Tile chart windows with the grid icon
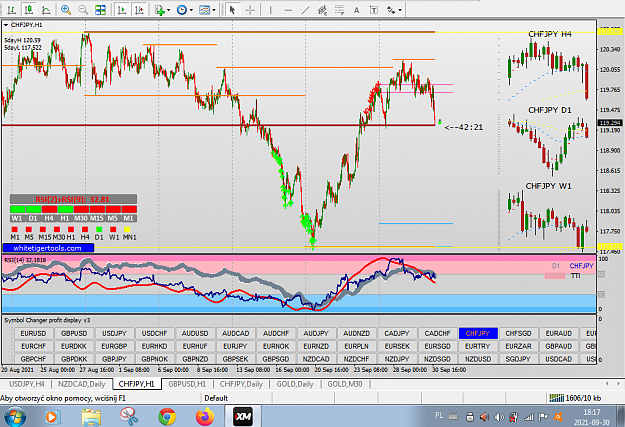Image resolution: width=625 pixels, height=427 pixels. [100, 10]
